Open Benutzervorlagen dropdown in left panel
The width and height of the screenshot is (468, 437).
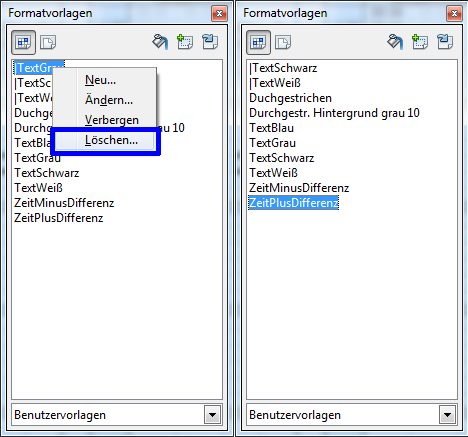click(x=212, y=415)
